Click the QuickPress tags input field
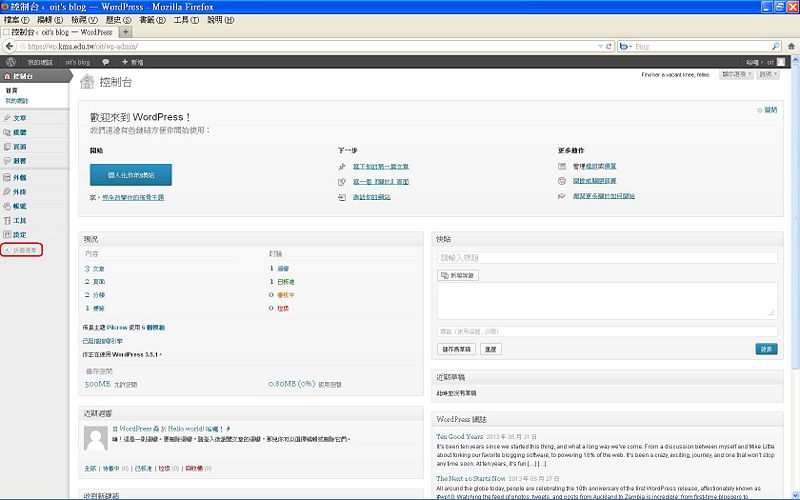Viewport: 800px width, 500px height. [x=607, y=332]
